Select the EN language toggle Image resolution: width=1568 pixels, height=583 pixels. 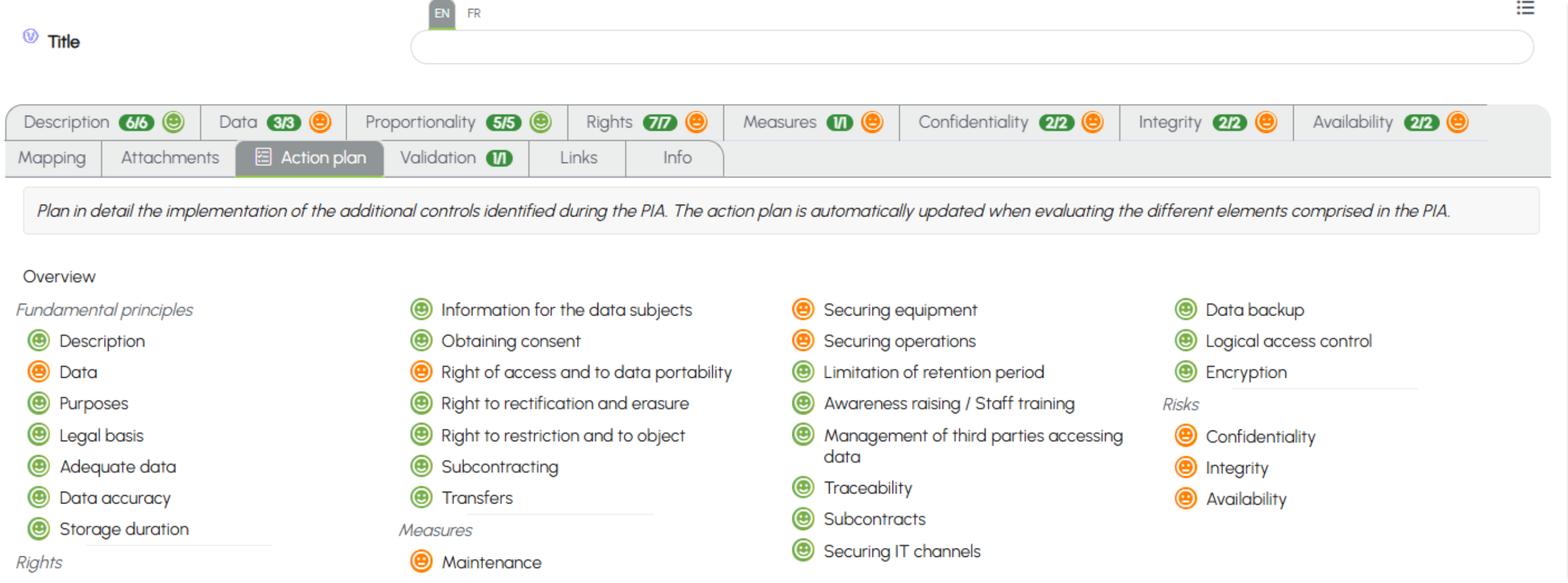442,14
